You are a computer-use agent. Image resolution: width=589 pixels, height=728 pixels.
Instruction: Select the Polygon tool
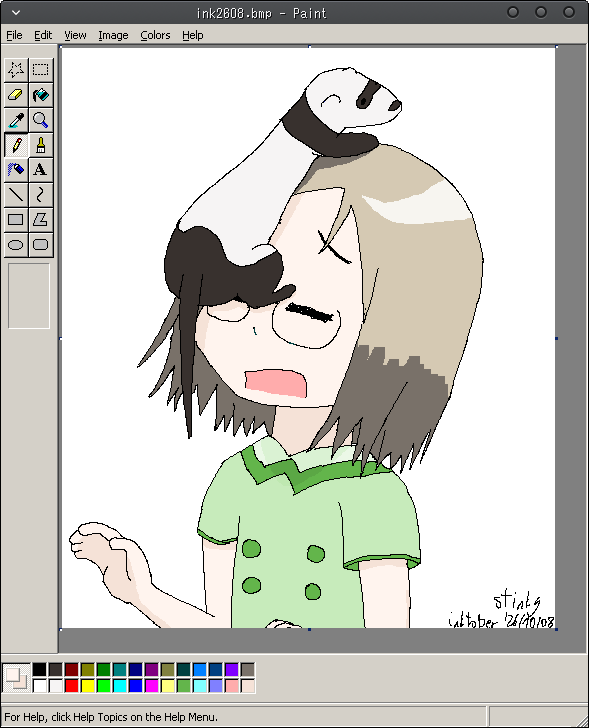(41, 220)
